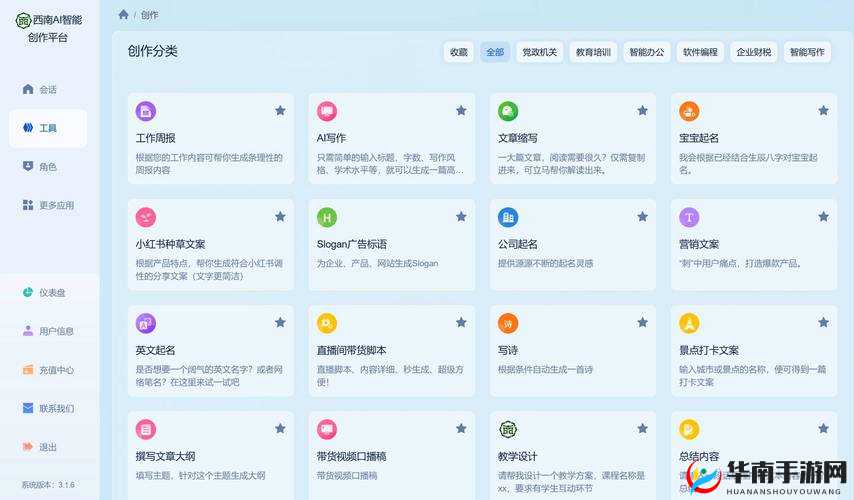Click 创作 in the breadcrumb
Image resolution: width=854 pixels, height=500 pixels.
point(149,15)
